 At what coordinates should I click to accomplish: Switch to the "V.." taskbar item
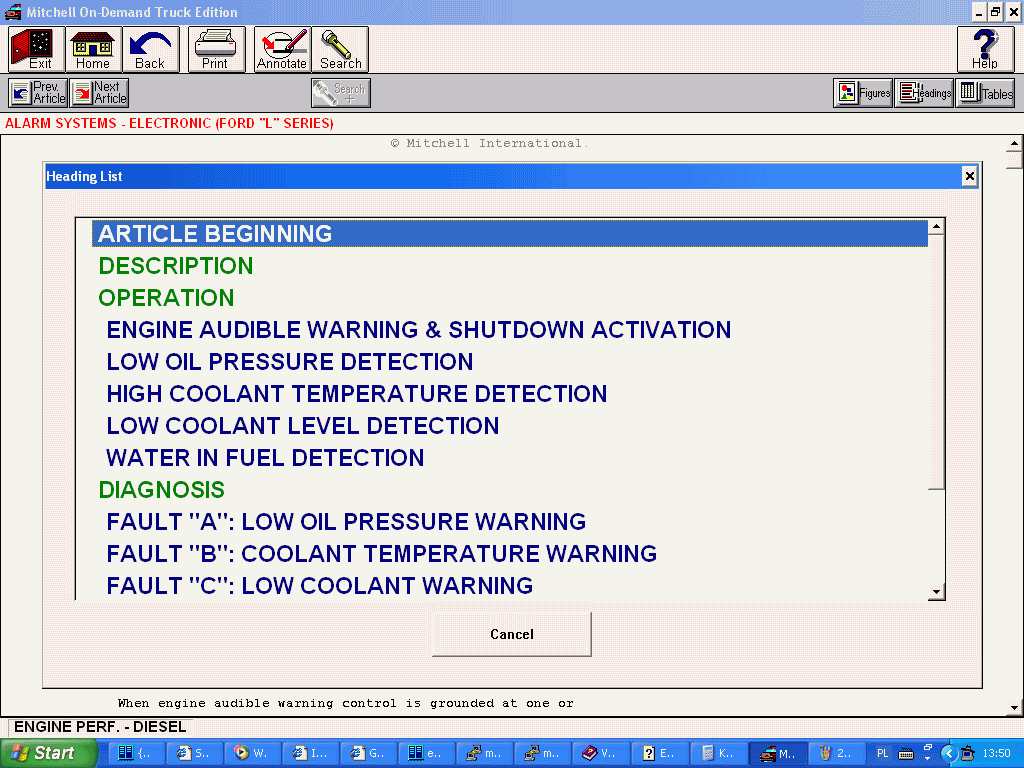coord(600,754)
